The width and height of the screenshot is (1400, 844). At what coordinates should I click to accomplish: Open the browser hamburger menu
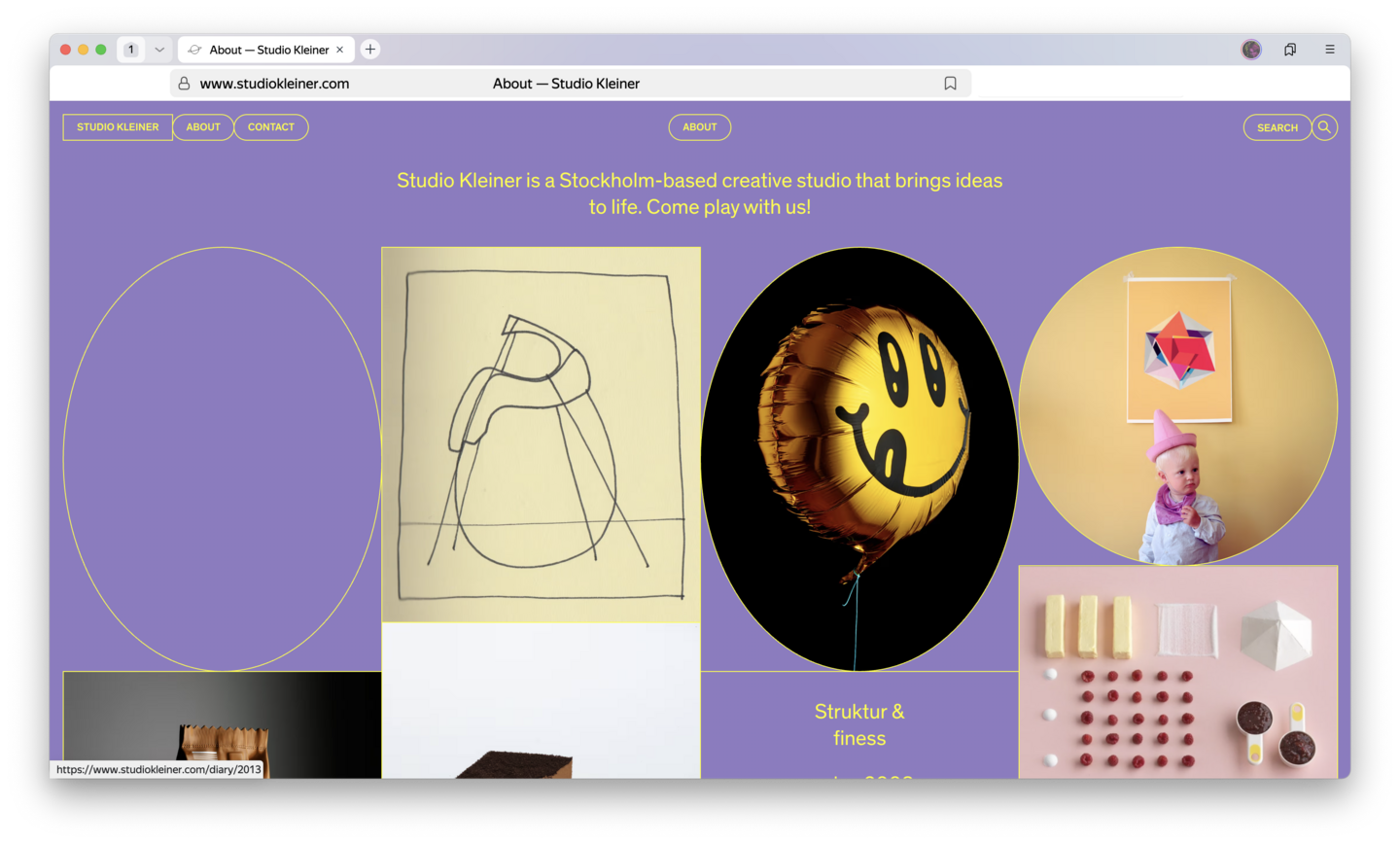[x=1330, y=50]
